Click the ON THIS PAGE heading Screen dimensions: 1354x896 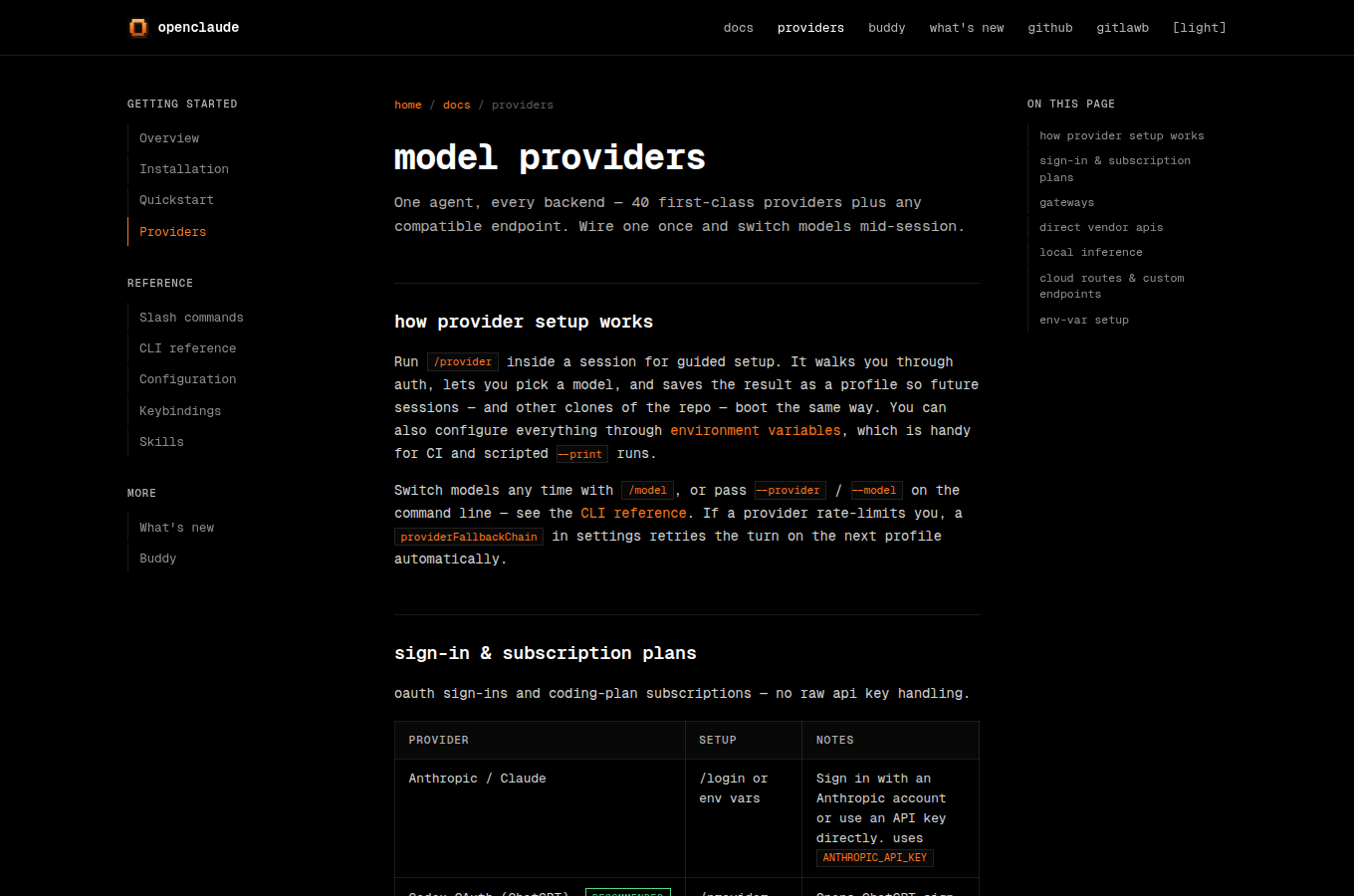coord(1071,104)
